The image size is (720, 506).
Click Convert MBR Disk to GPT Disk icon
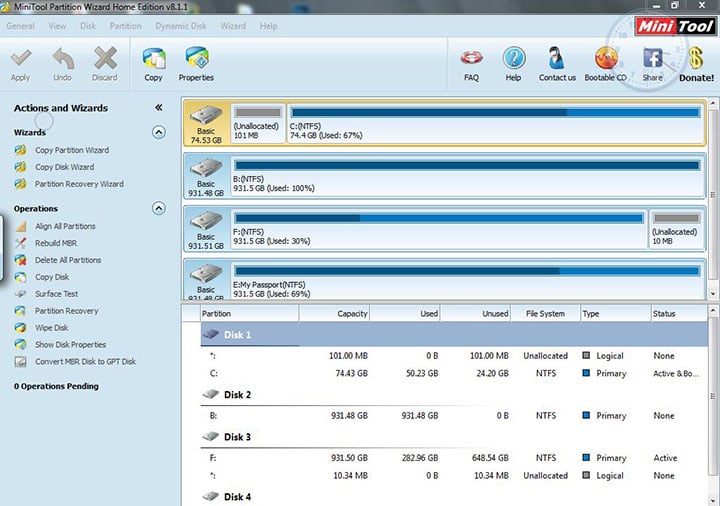(x=20, y=362)
